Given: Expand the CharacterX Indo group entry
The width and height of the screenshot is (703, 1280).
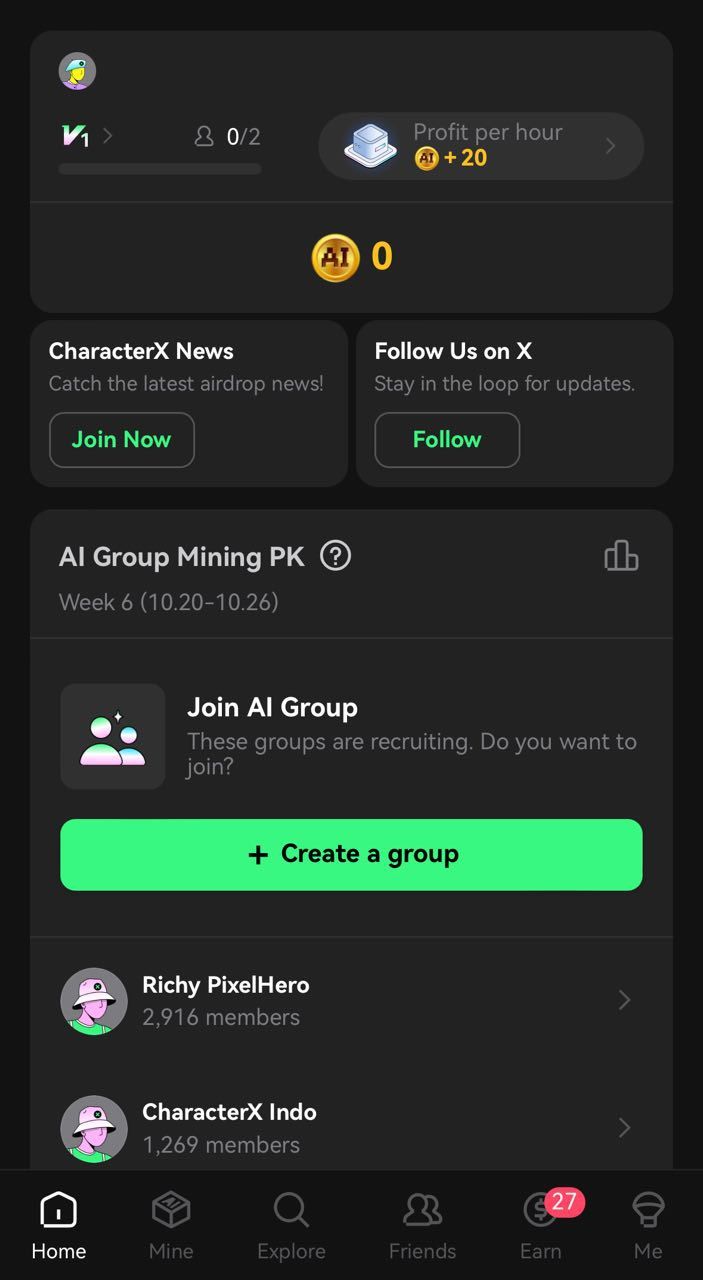Looking at the screenshot, I should (x=350, y=1128).
